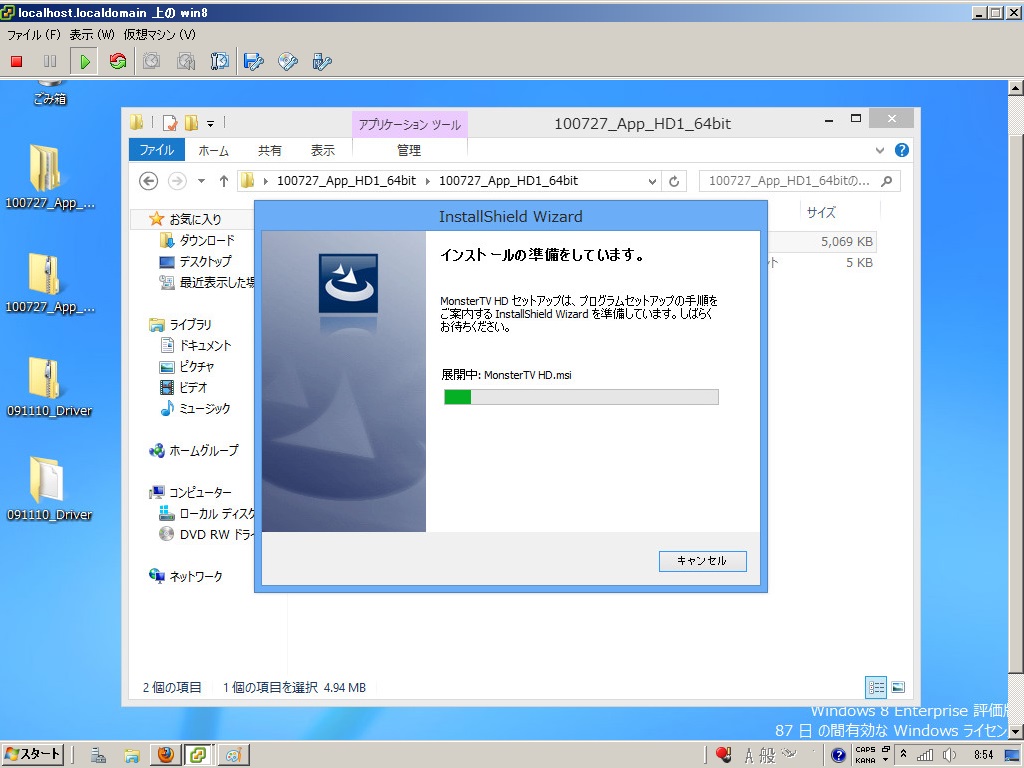1024x768 pixels.
Task: Click the VM console vertical scrollbar down arrow
Action: 1016,733
